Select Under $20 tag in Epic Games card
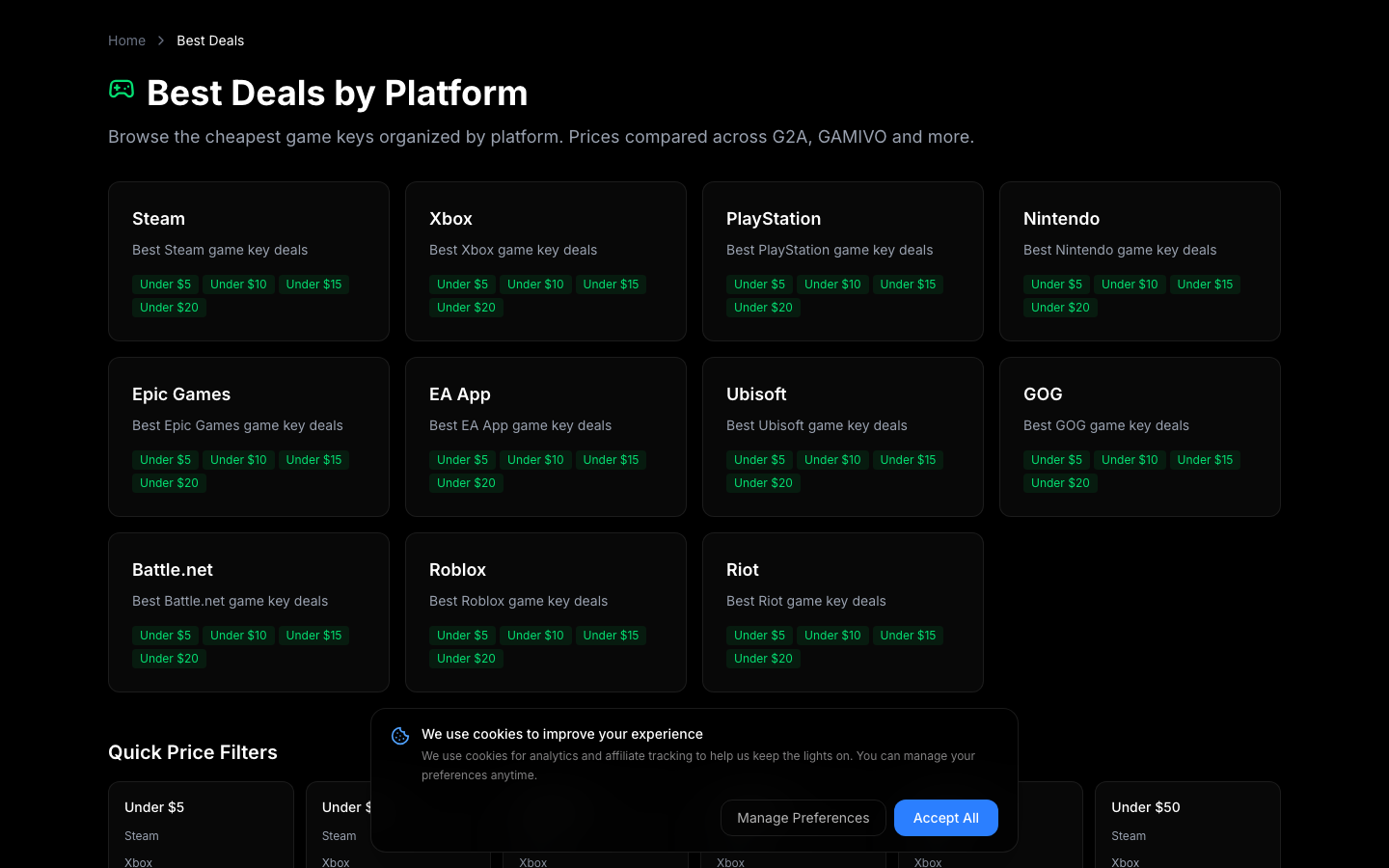Screen dimensions: 1389x868 pos(169,483)
